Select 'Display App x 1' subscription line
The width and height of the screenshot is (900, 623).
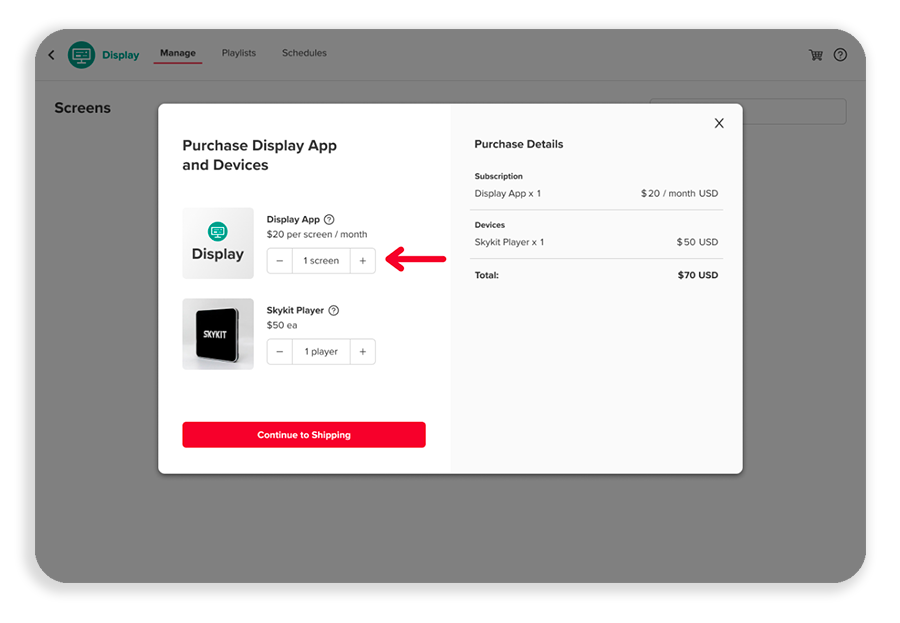pyautogui.click(x=508, y=194)
